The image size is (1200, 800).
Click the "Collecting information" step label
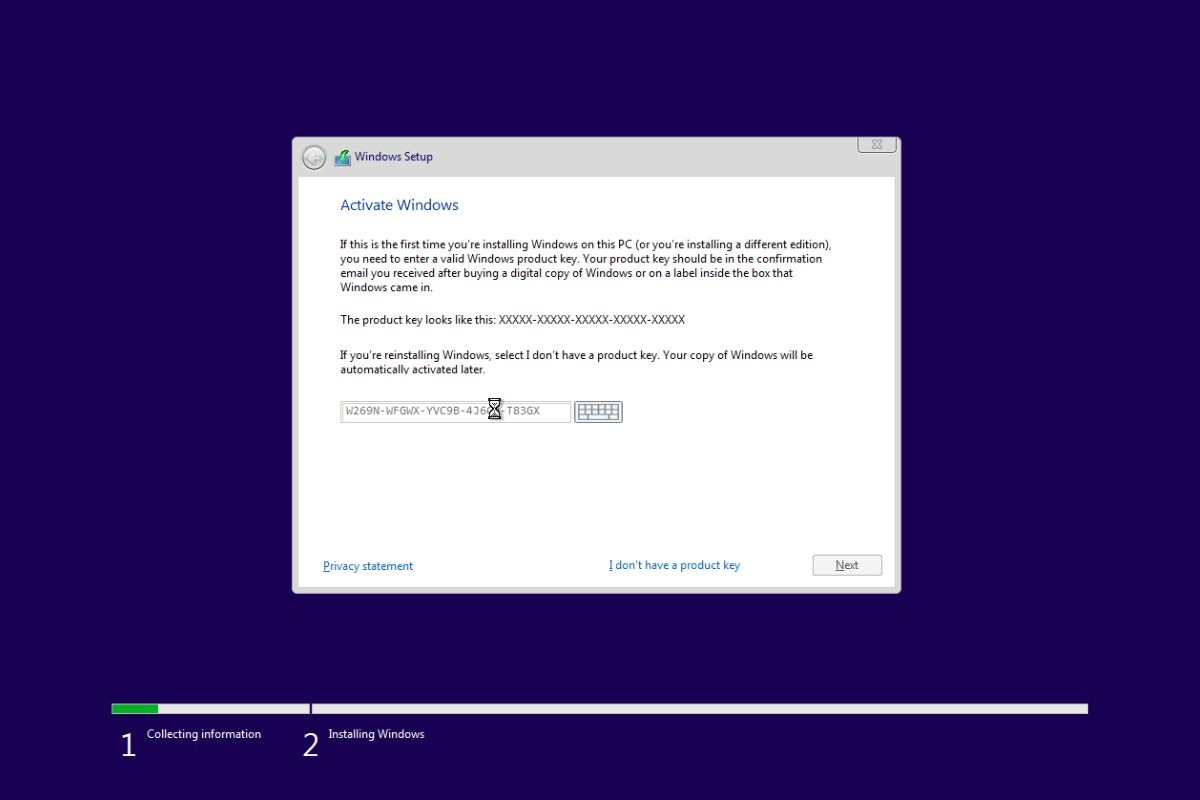(x=204, y=734)
